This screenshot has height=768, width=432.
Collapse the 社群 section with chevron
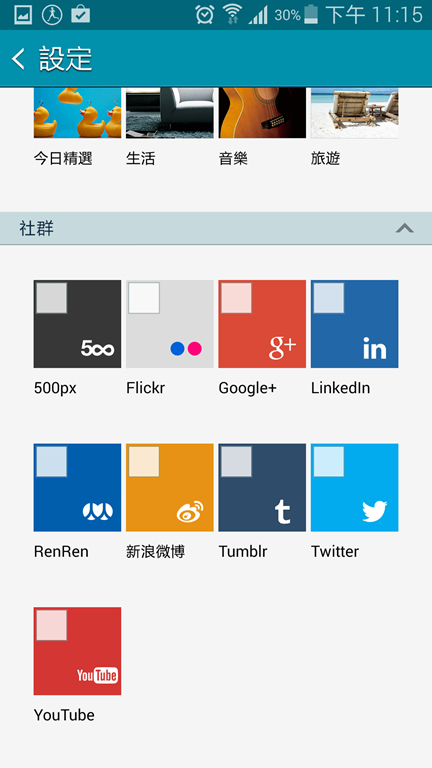click(405, 228)
